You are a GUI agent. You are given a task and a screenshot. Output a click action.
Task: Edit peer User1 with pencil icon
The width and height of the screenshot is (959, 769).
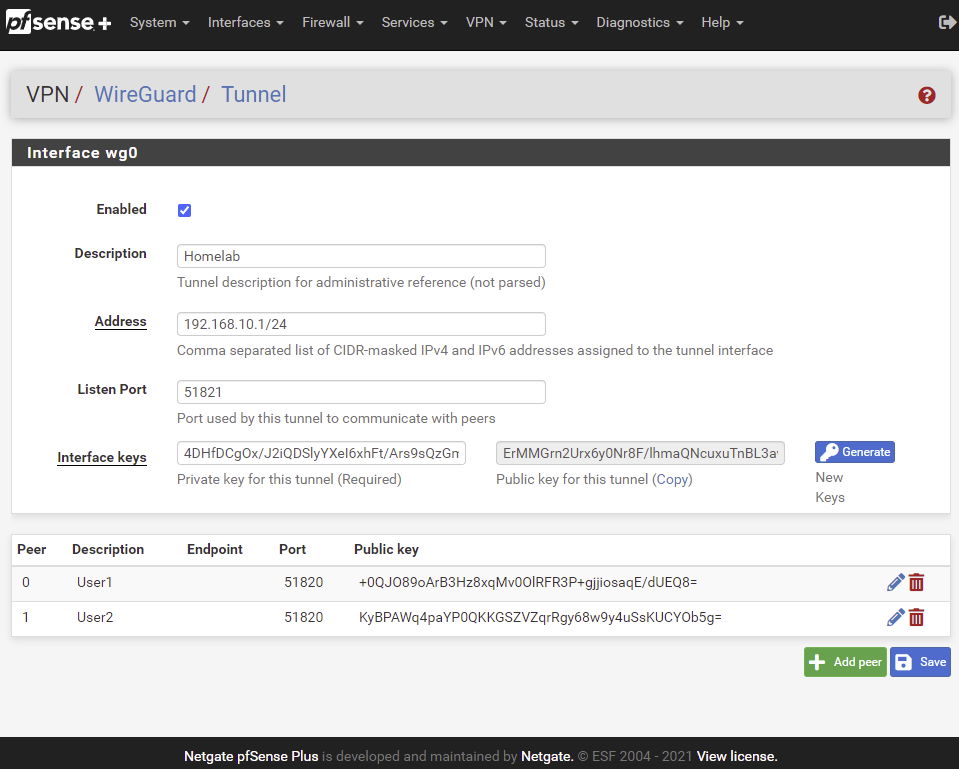click(x=895, y=582)
